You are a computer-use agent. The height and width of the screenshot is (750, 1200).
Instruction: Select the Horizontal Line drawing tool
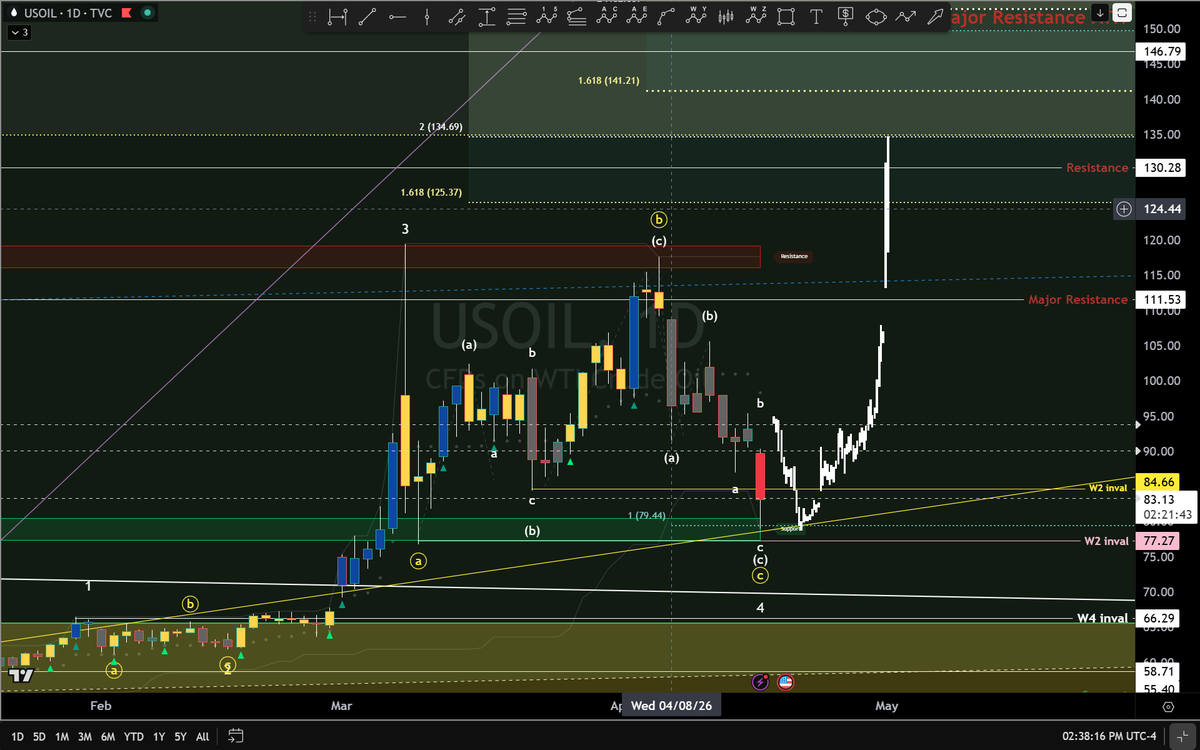tap(397, 17)
